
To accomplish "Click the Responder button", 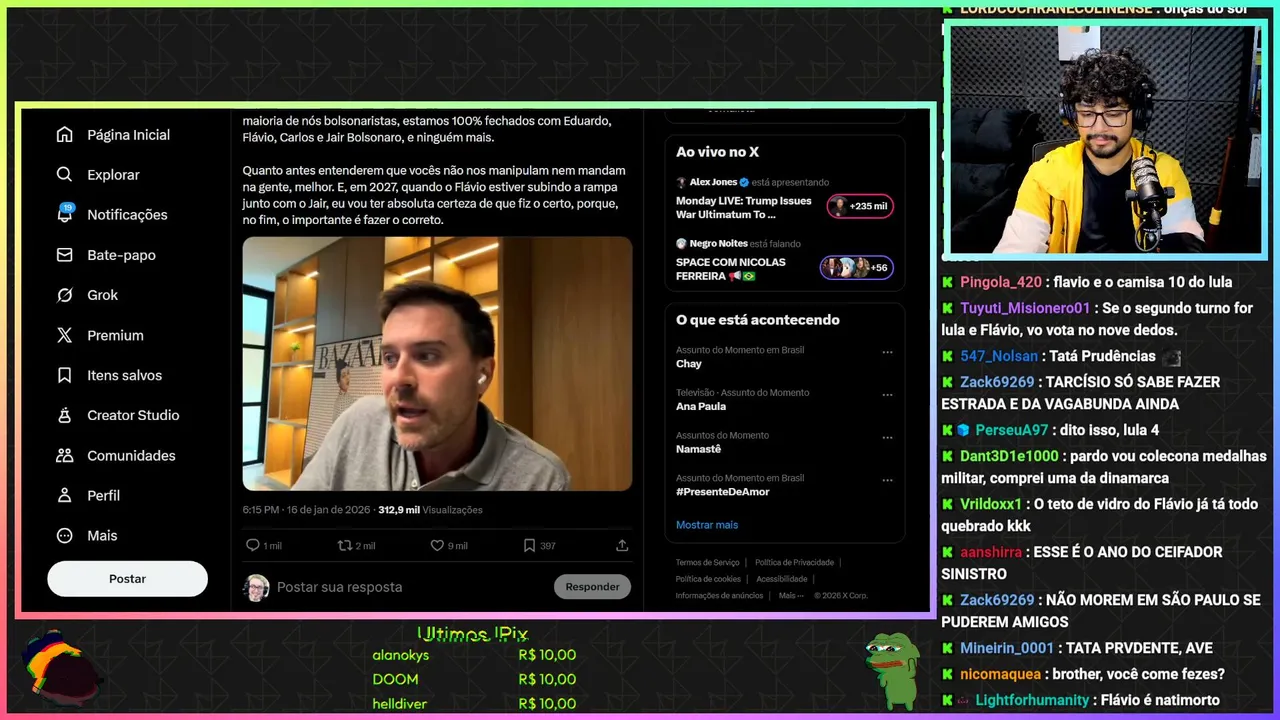I will (x=592, y=587).
